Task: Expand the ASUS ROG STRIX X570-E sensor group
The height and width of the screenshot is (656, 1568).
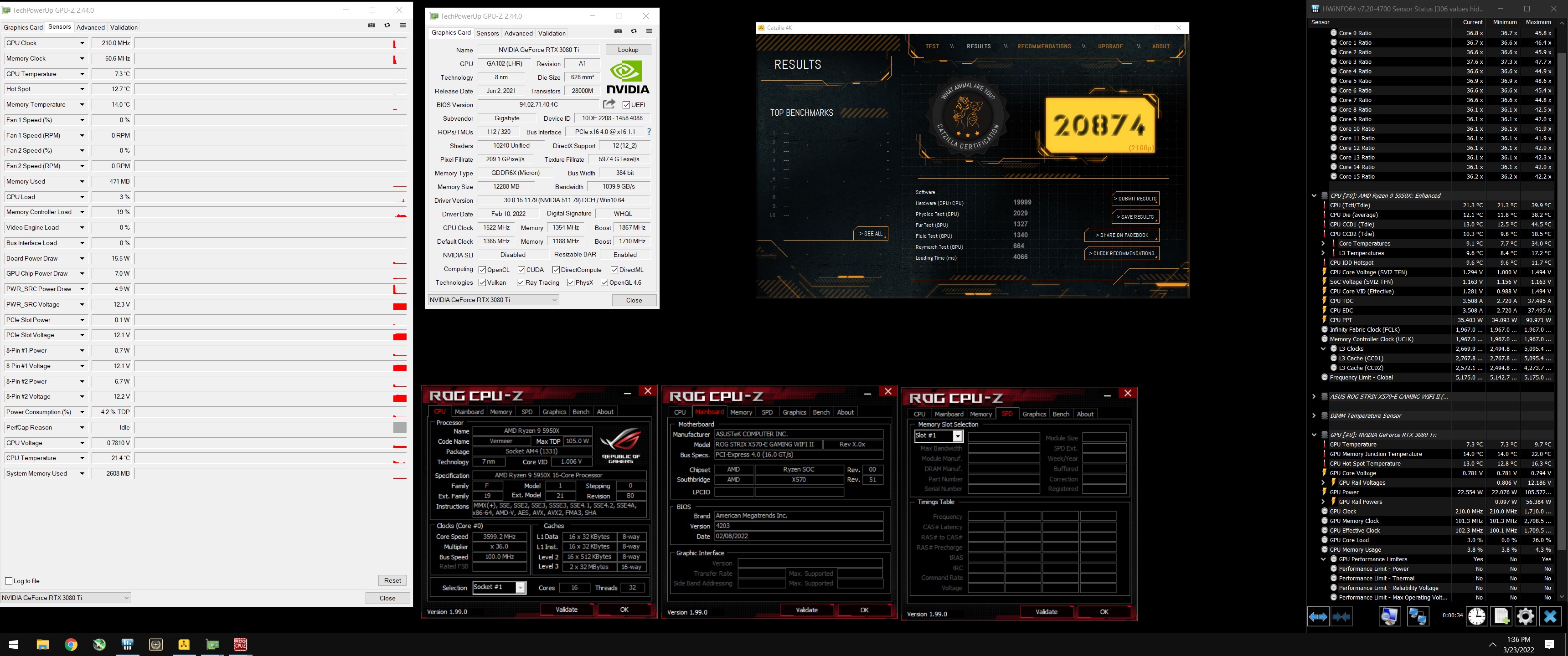Action: [1314, 396]
